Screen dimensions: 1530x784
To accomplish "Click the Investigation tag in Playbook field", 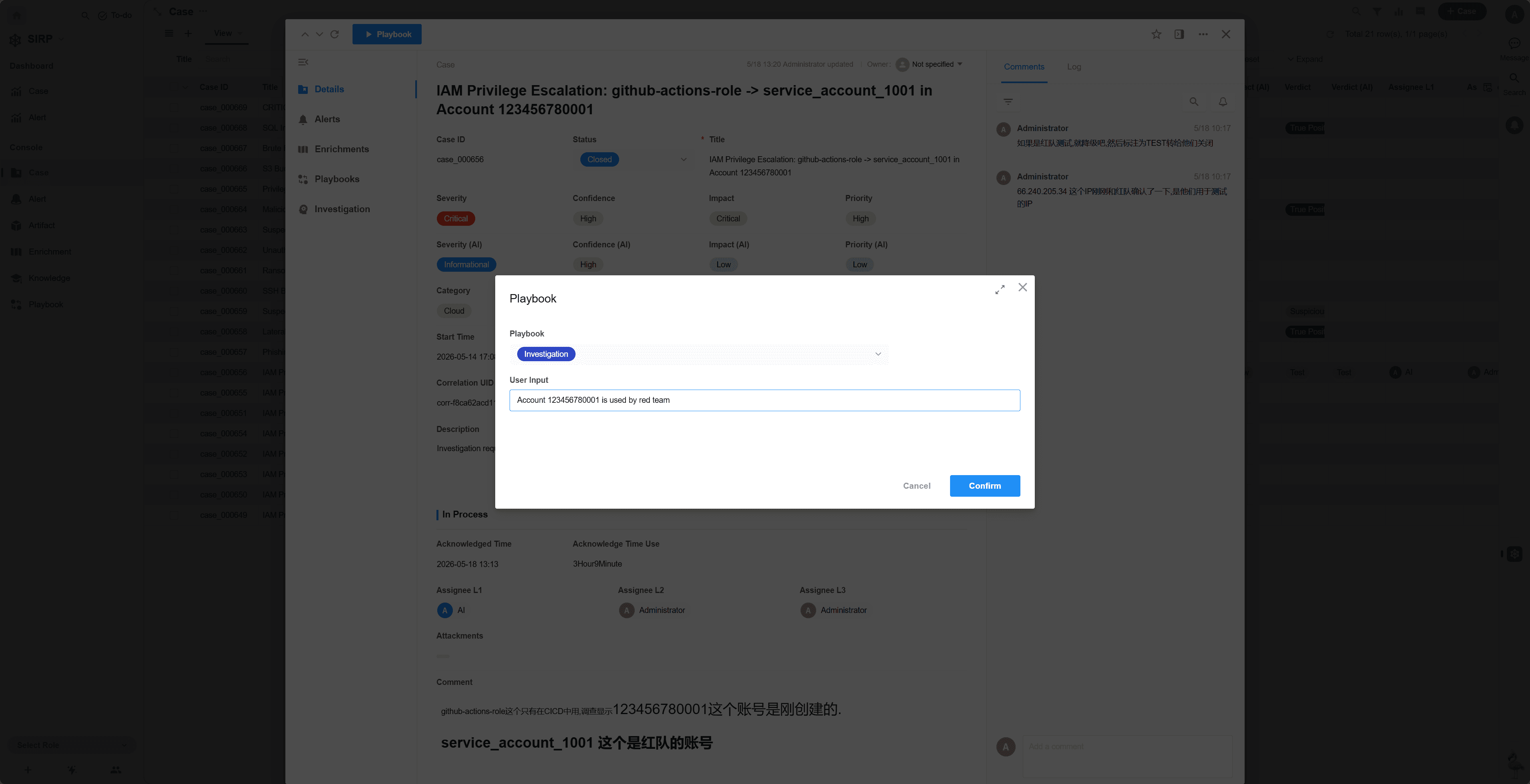I will 546,354.
